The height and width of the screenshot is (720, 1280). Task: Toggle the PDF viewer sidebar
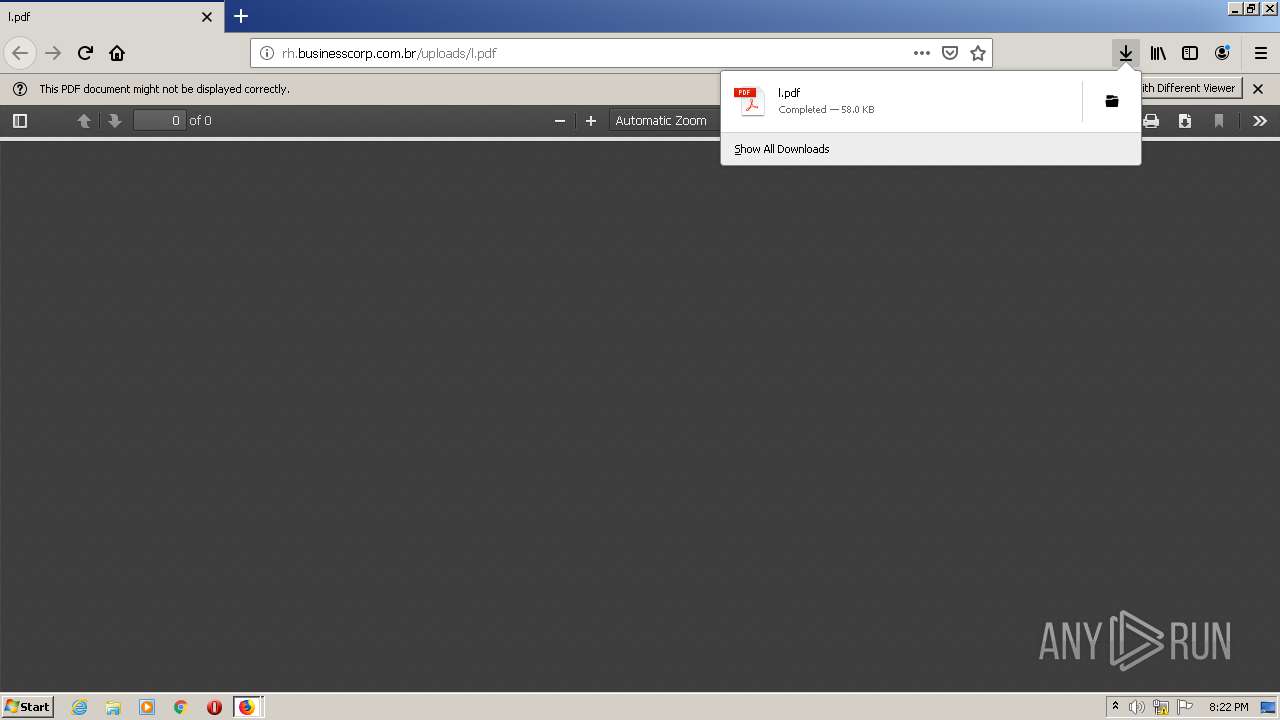[20, 121]
